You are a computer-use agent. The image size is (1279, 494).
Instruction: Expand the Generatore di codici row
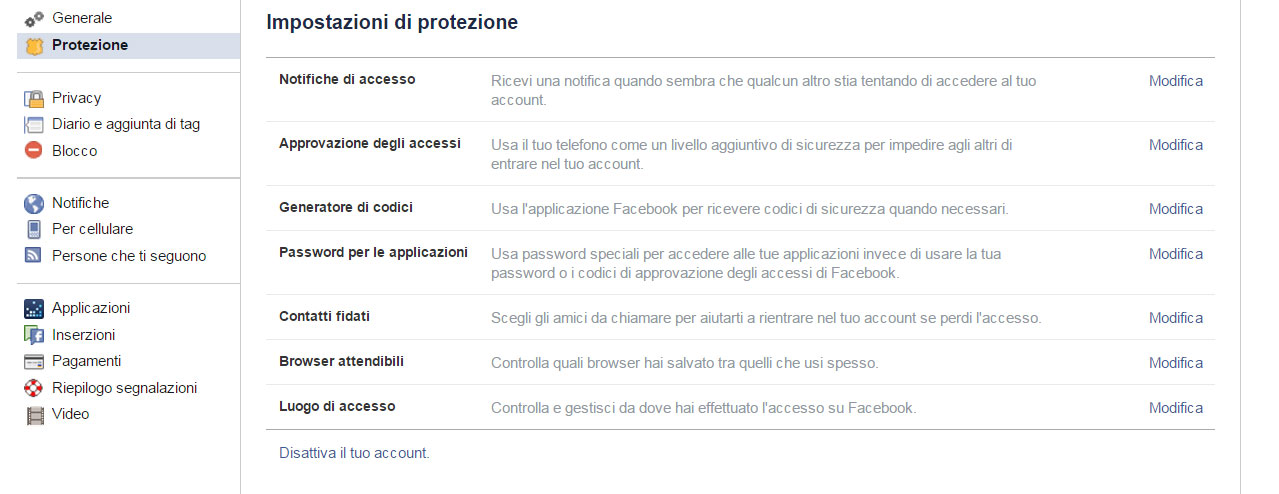point(740,208)
